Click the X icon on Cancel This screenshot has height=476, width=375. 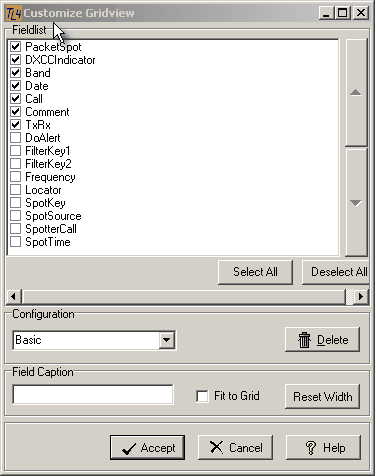(x=217, y=447)
